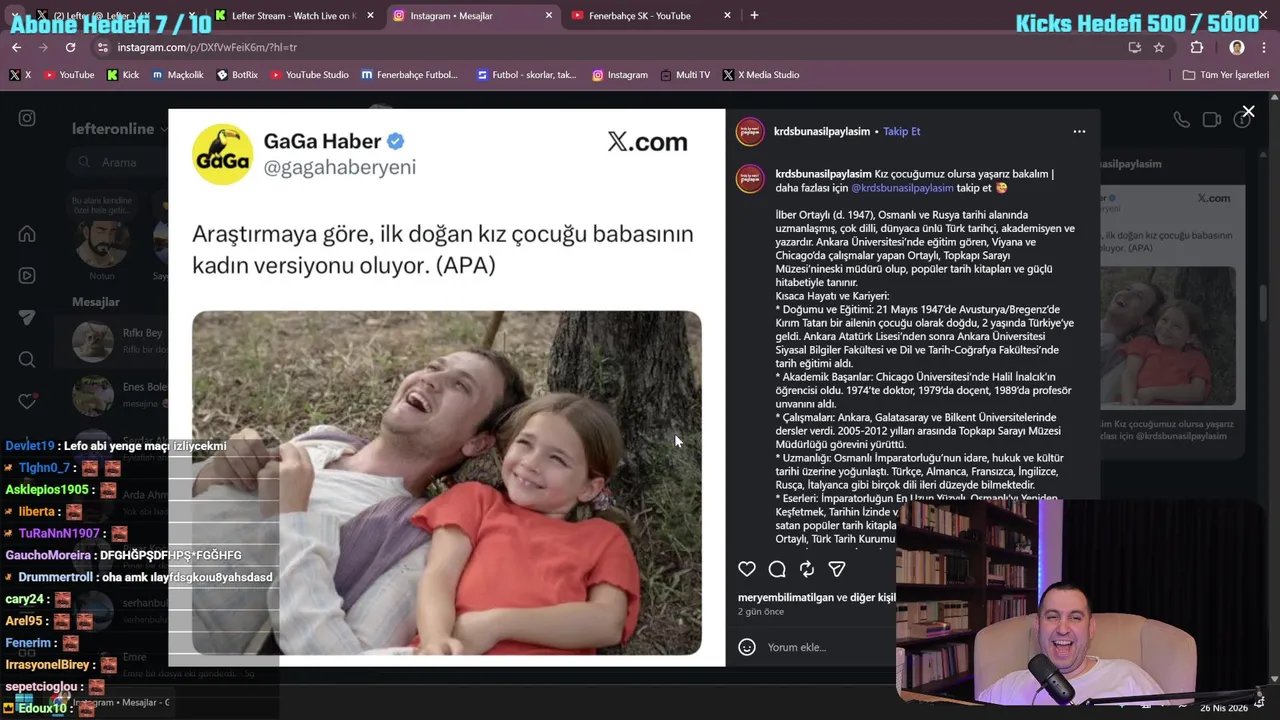The image size is (1280, 720).
Task: Open the browser profile avatar
Action: [x=1237, y=47]
